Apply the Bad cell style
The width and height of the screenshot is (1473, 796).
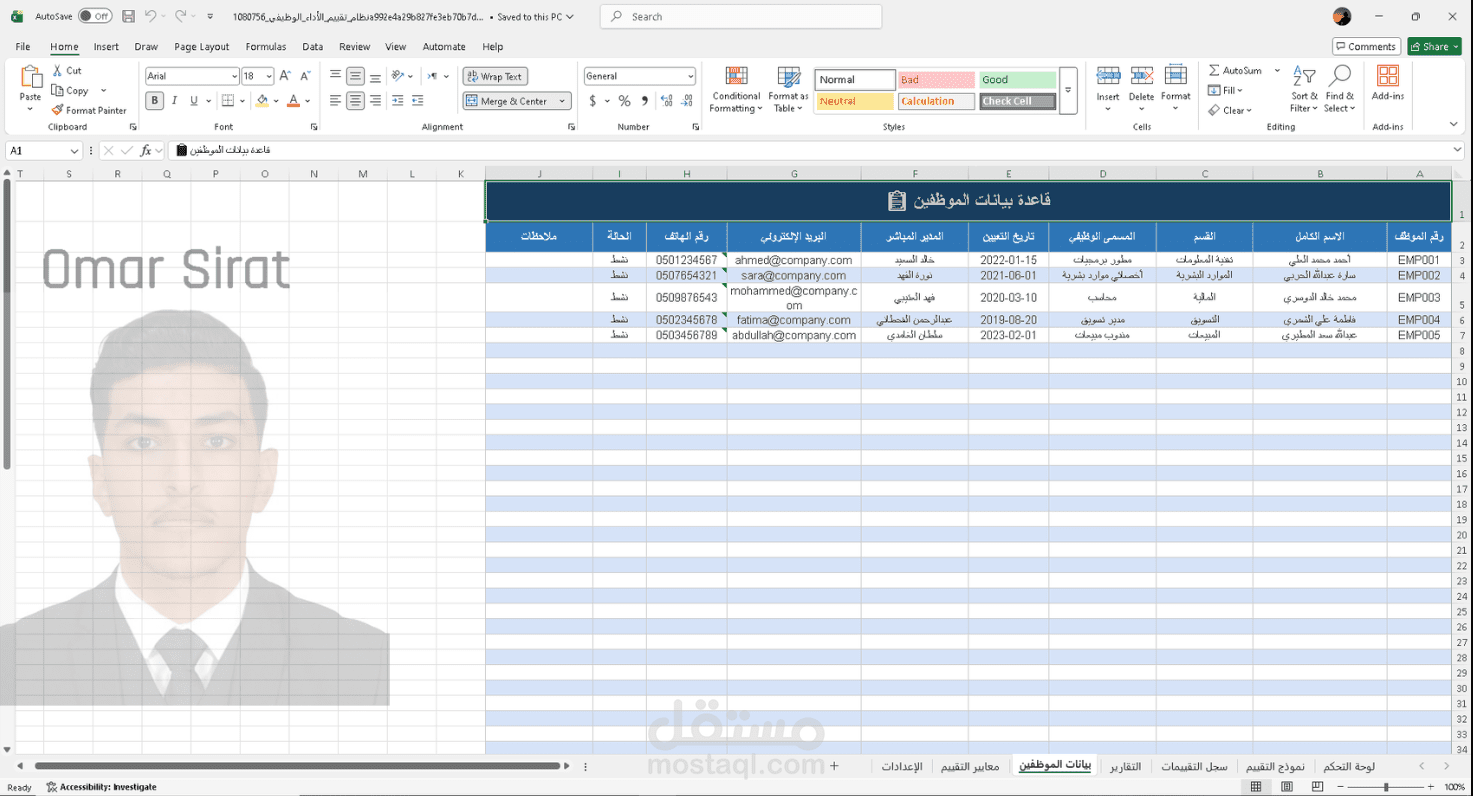tap(936, 79)
